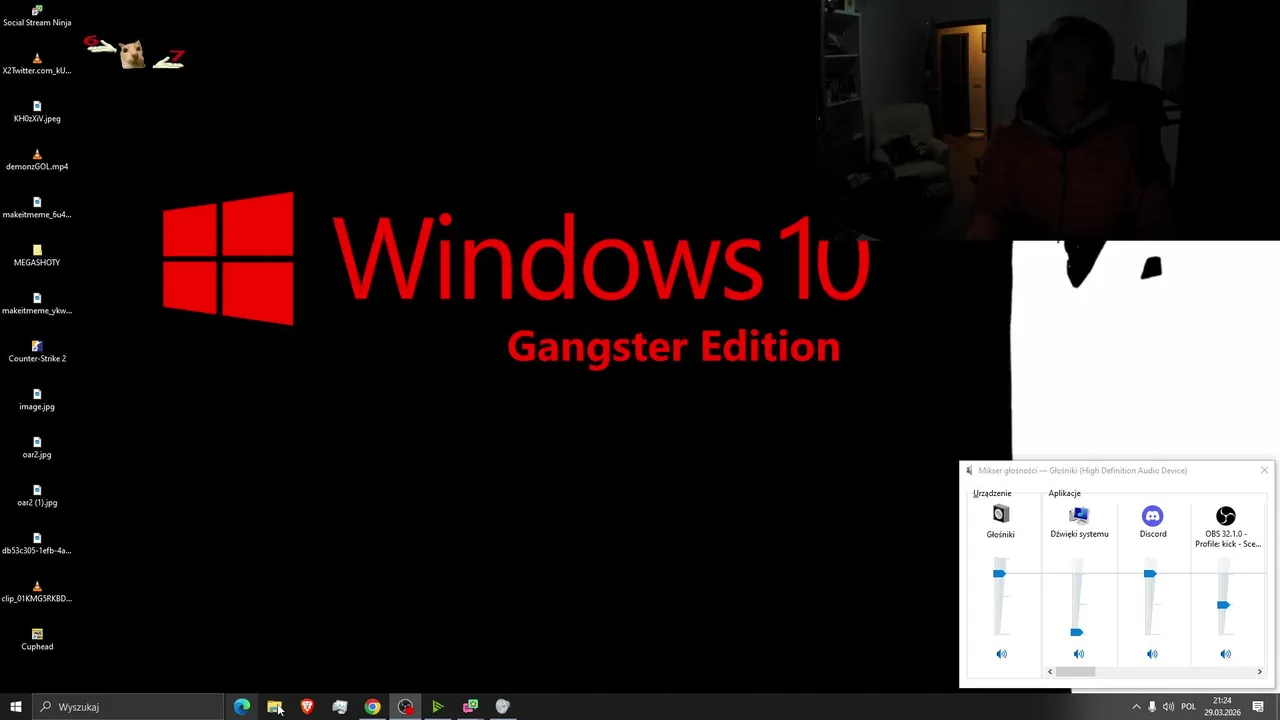Image resolution: width=1280 pixels, height=720 pixels.
Task: Click the microphone tray icon
Action: click(1152, 707)
